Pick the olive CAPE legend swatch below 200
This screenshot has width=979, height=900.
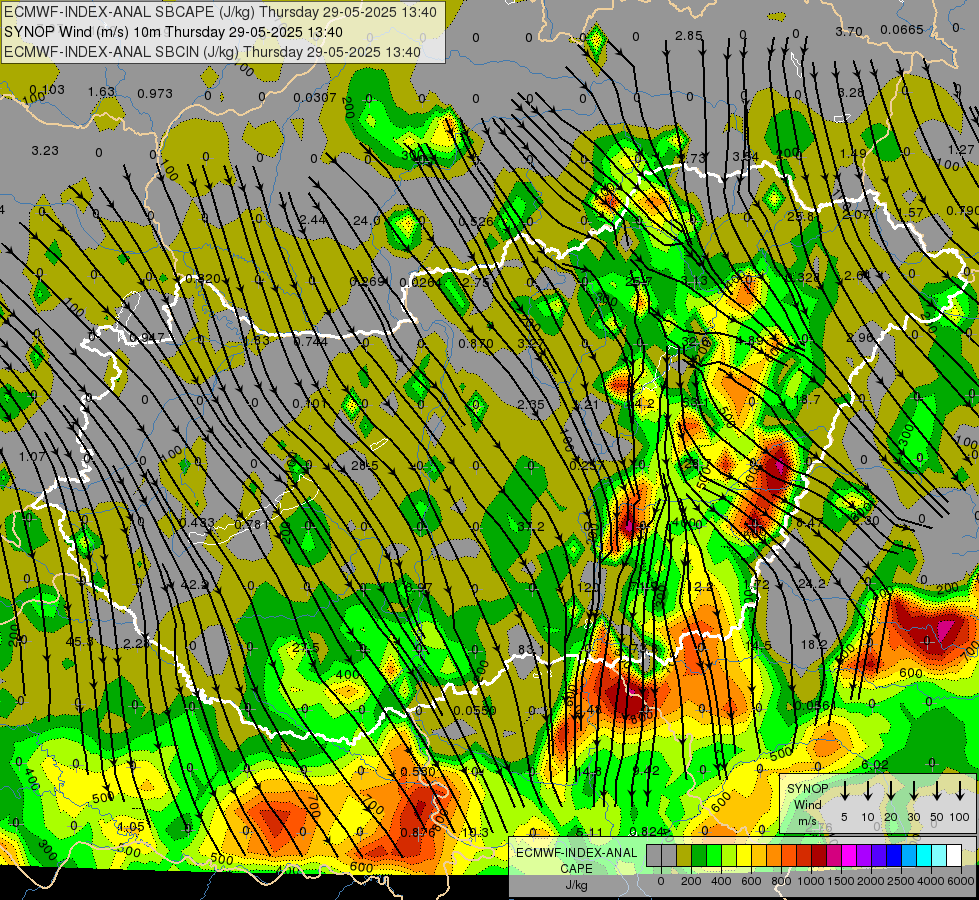click(684, 855)
